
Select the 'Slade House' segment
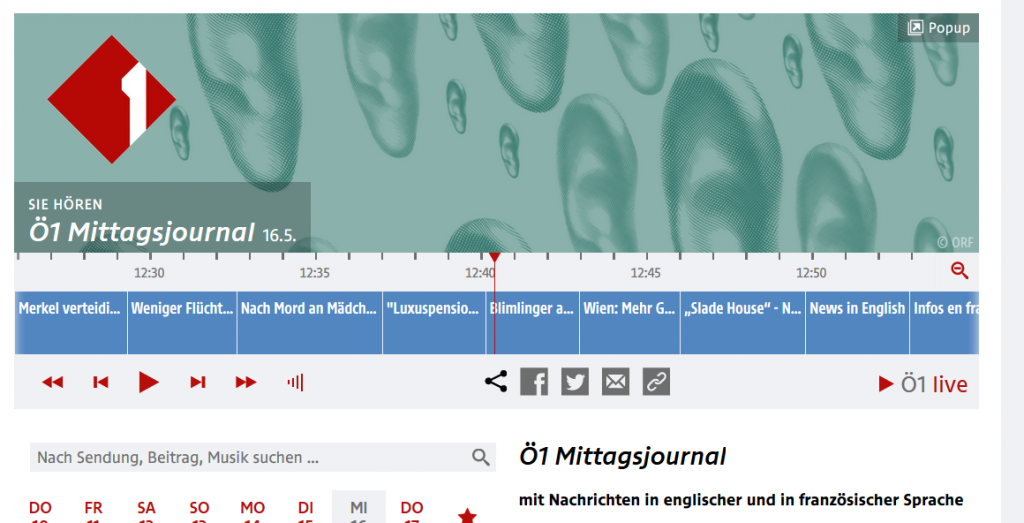point(743,323)
